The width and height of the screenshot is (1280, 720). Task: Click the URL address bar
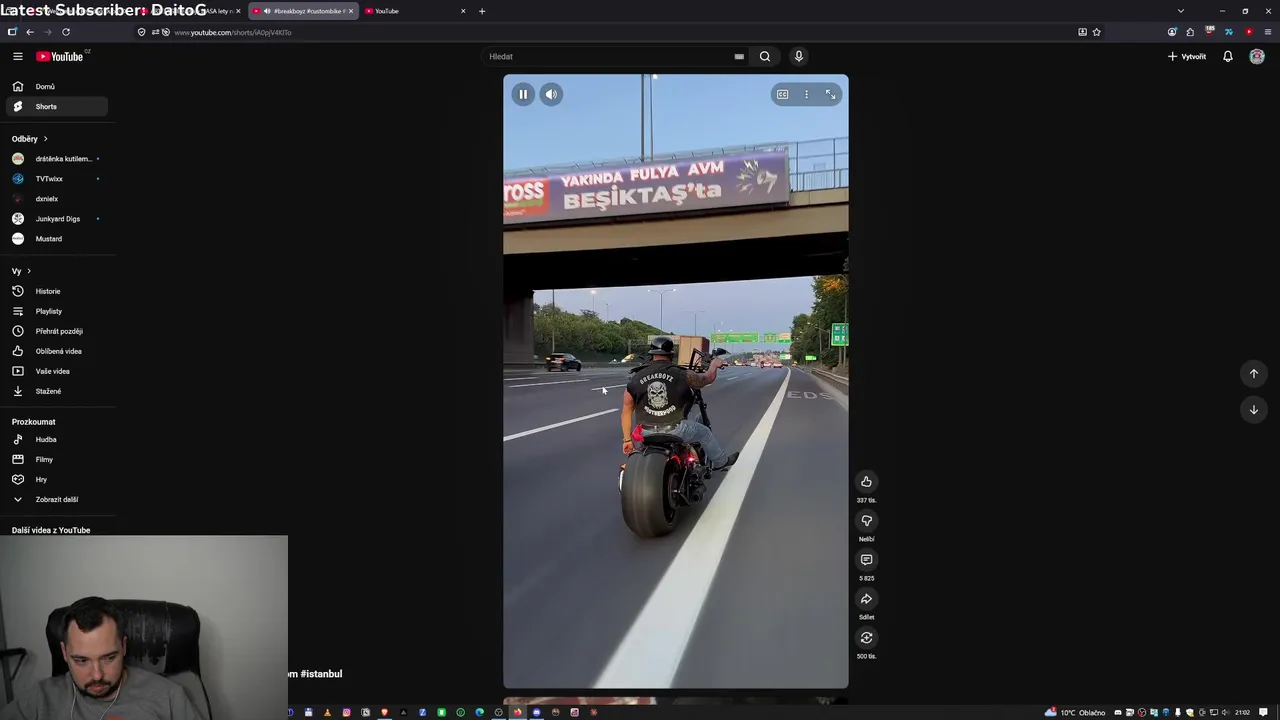pos(620,32)
